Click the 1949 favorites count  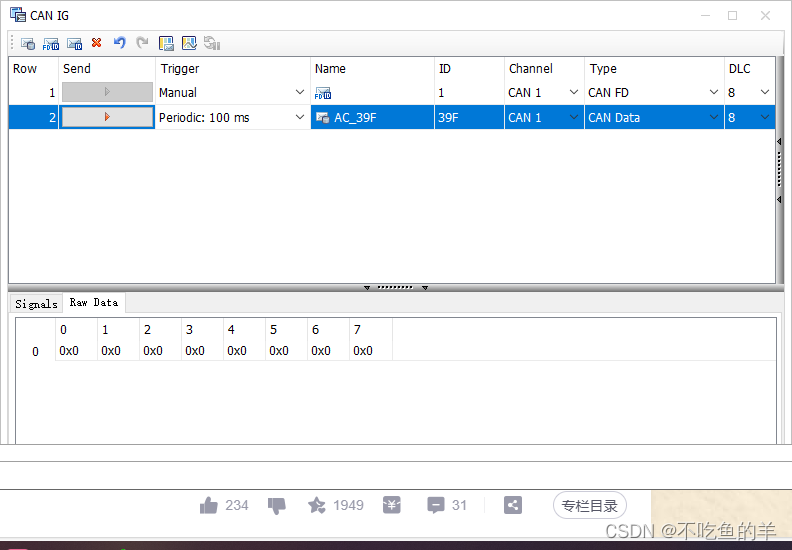coord(348,505)
